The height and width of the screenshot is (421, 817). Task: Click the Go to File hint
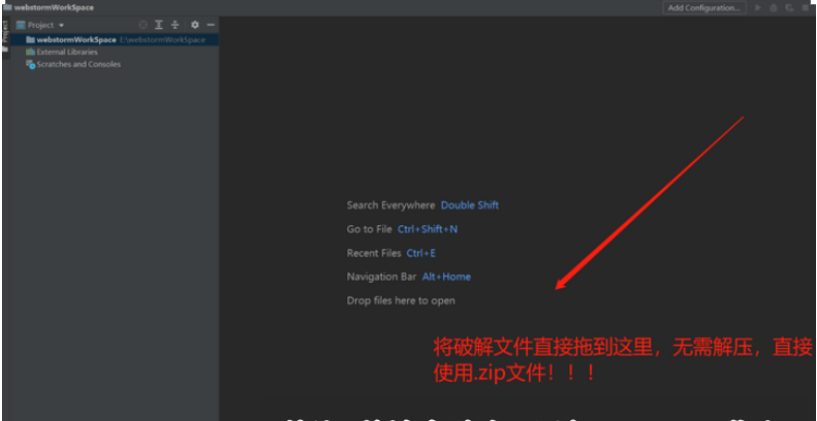point(369,229)
